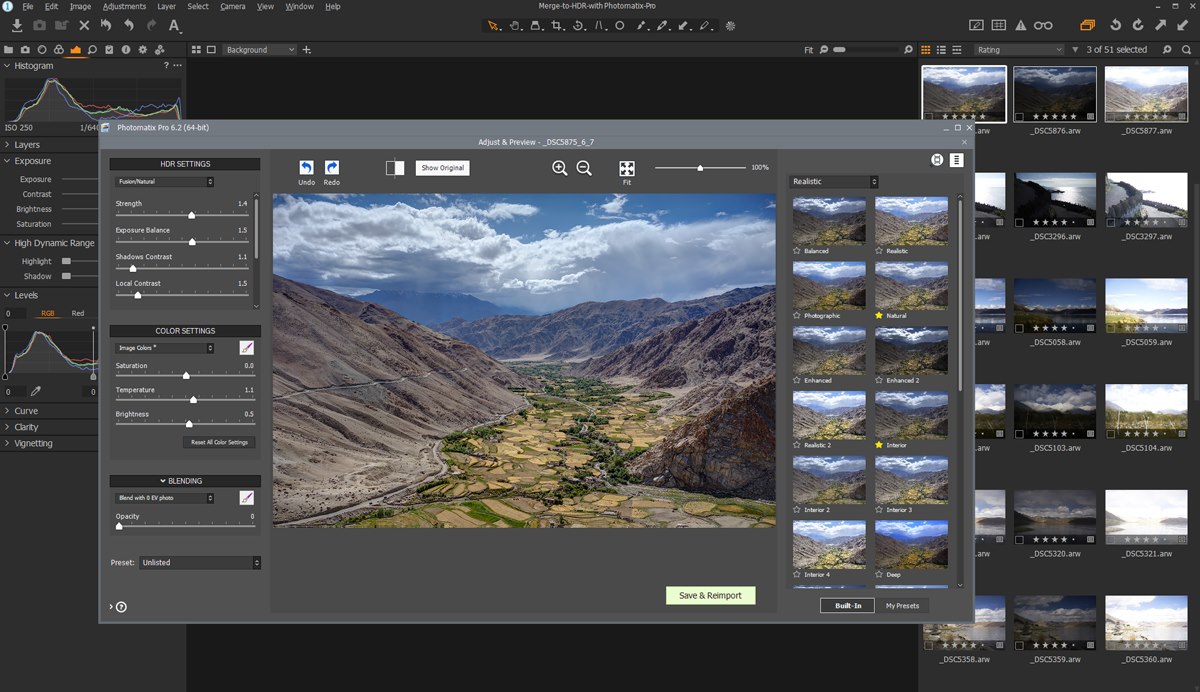Click the color picker brush beside Image Colors
Image resolution: width=1200 pixels, height=692 pixels.
point(246,348)
